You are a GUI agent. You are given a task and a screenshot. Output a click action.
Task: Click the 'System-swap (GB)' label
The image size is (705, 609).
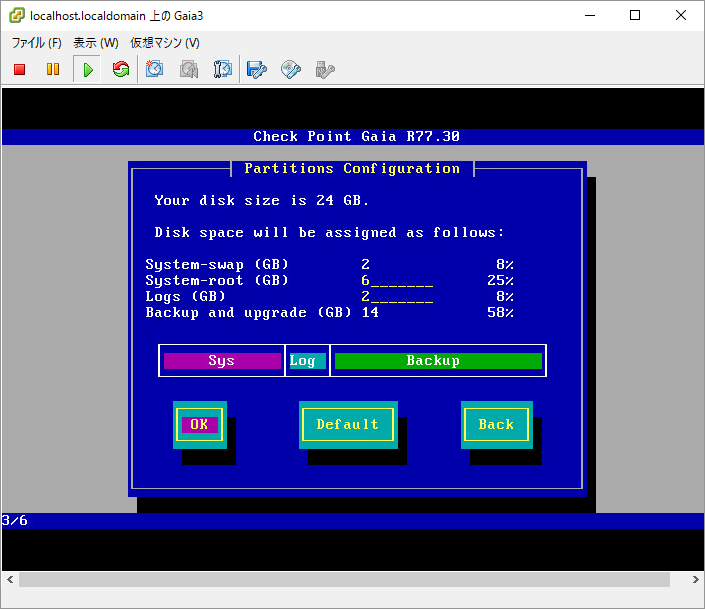coord(217,264)
